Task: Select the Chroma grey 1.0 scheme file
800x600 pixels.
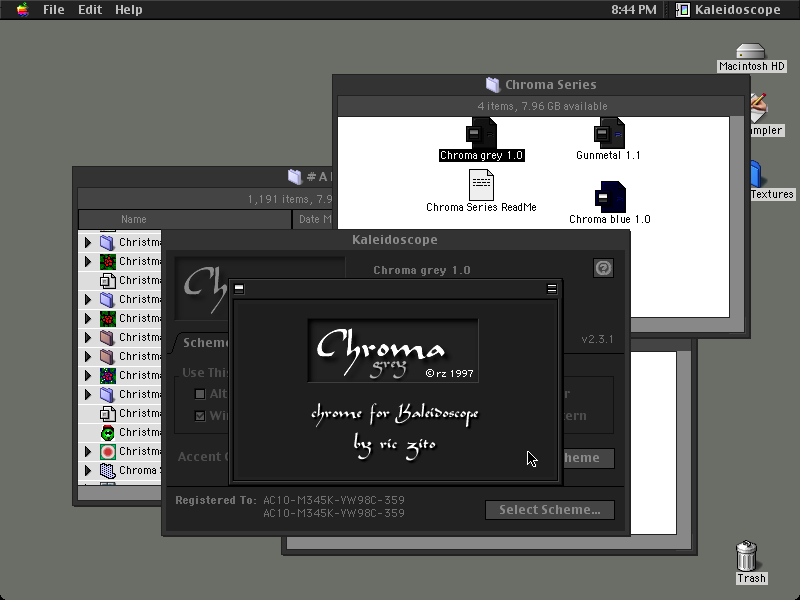Action: point(481,132)
